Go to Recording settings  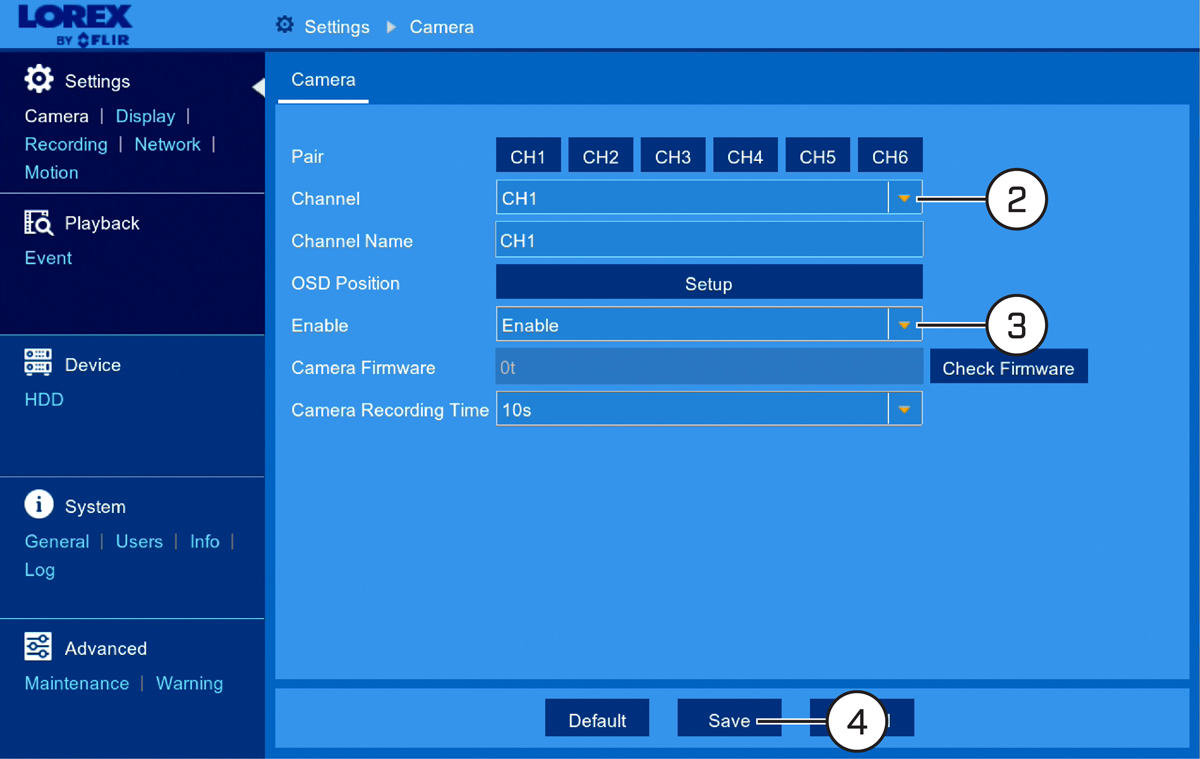(66, 144)
